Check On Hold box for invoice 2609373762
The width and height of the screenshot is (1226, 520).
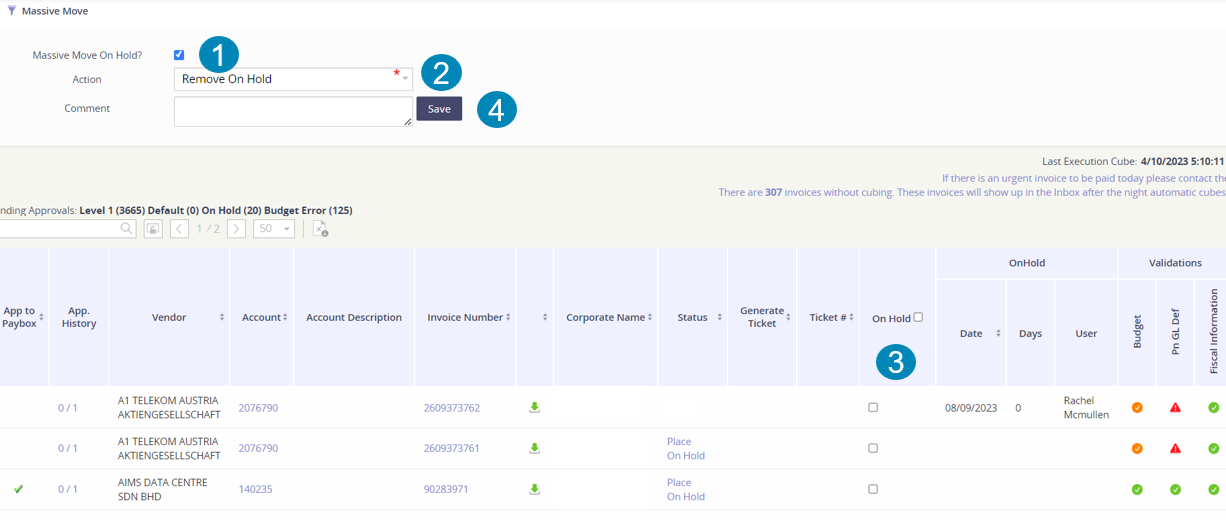(873, 407)
